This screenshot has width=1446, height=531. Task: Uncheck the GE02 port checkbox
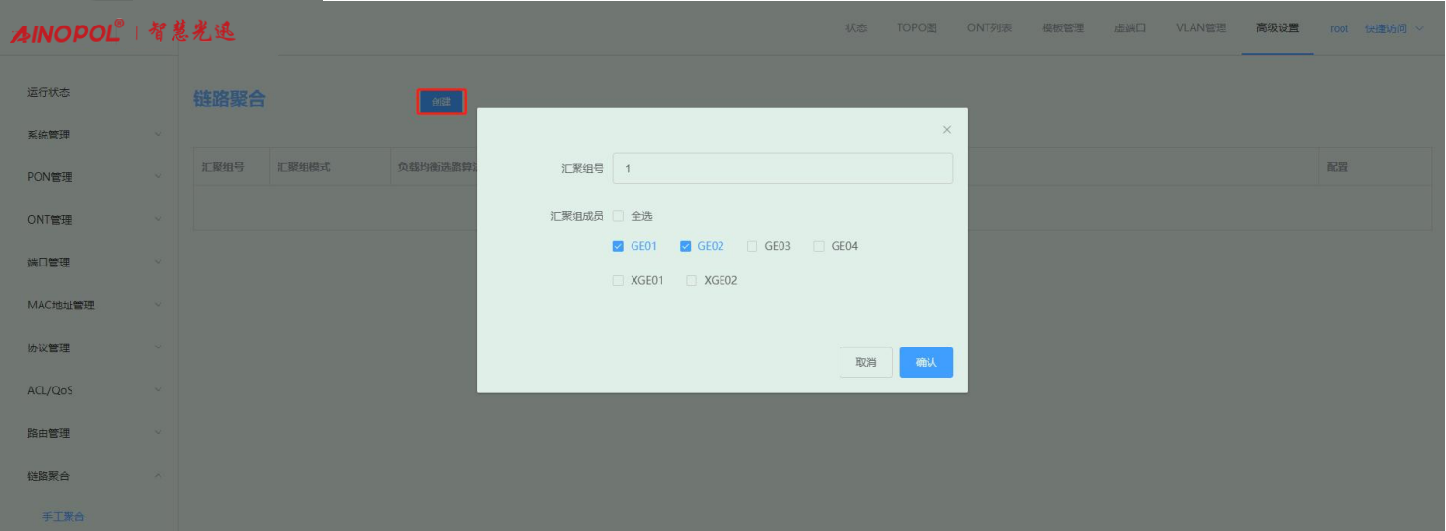(x=685, y=246)
